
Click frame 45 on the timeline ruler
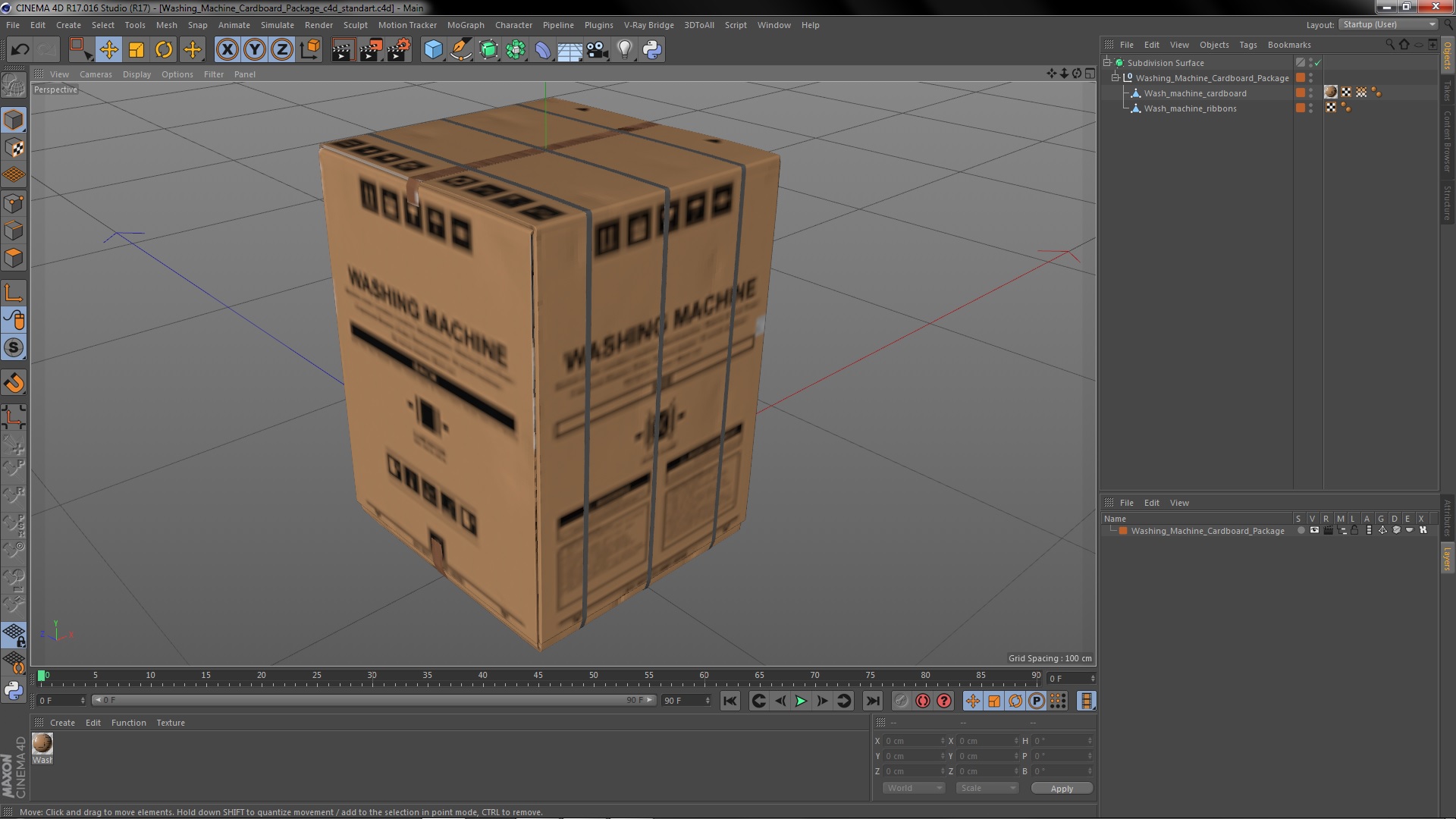pyautogui.click(x=538, y=676)
